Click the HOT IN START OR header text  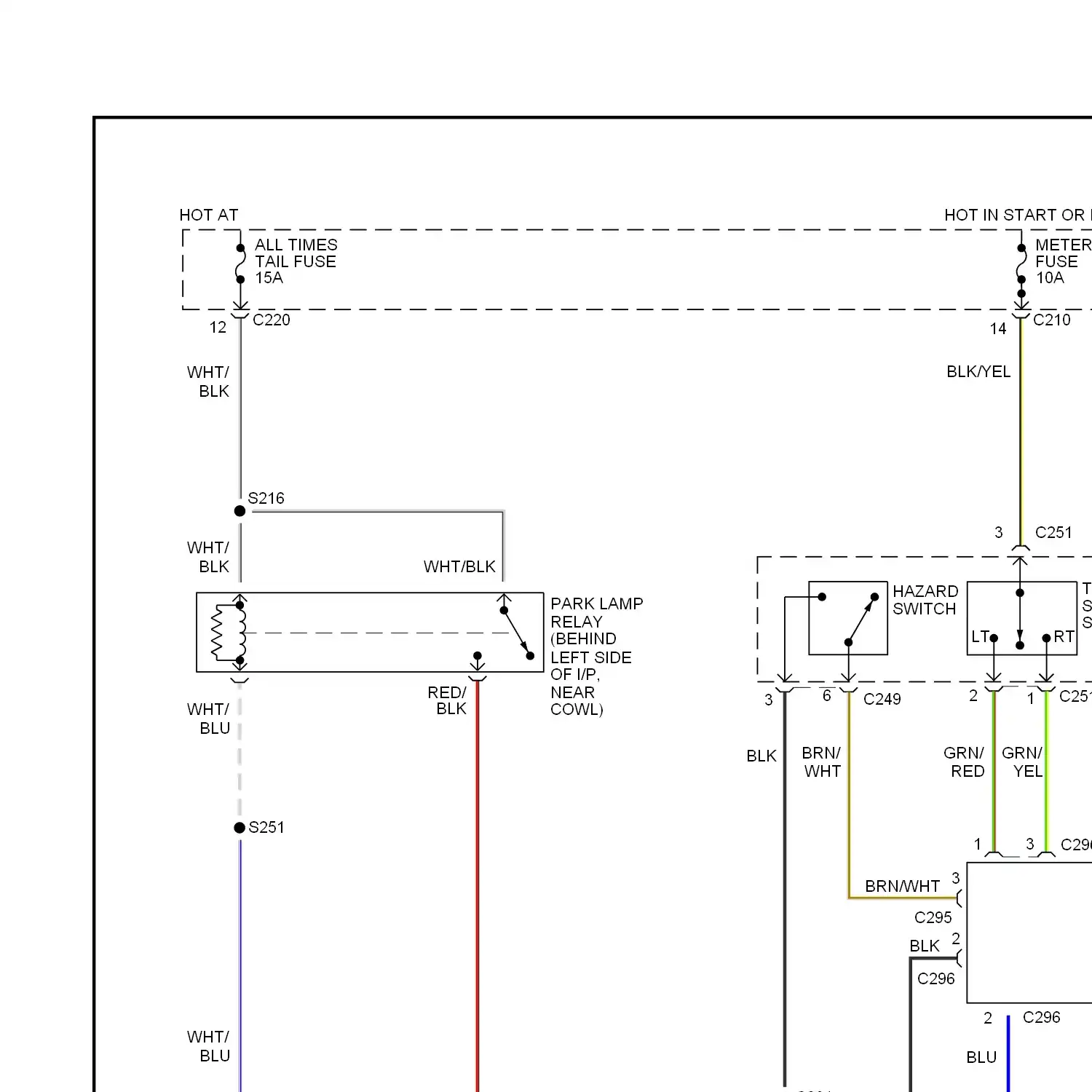1016,215
